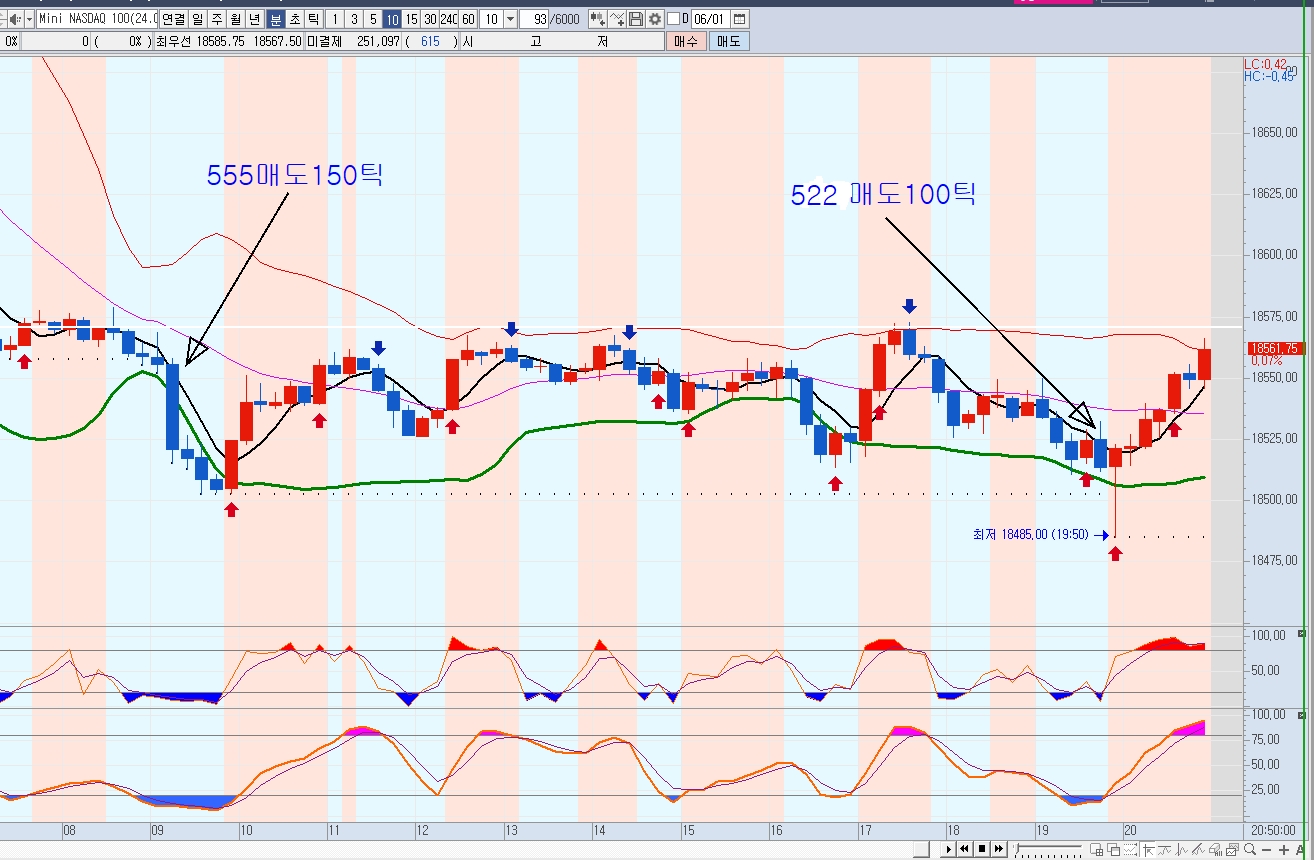Choose the 60 minute interval button
Viewport: 1314px width, 860px height.
(x=468, y=19)
